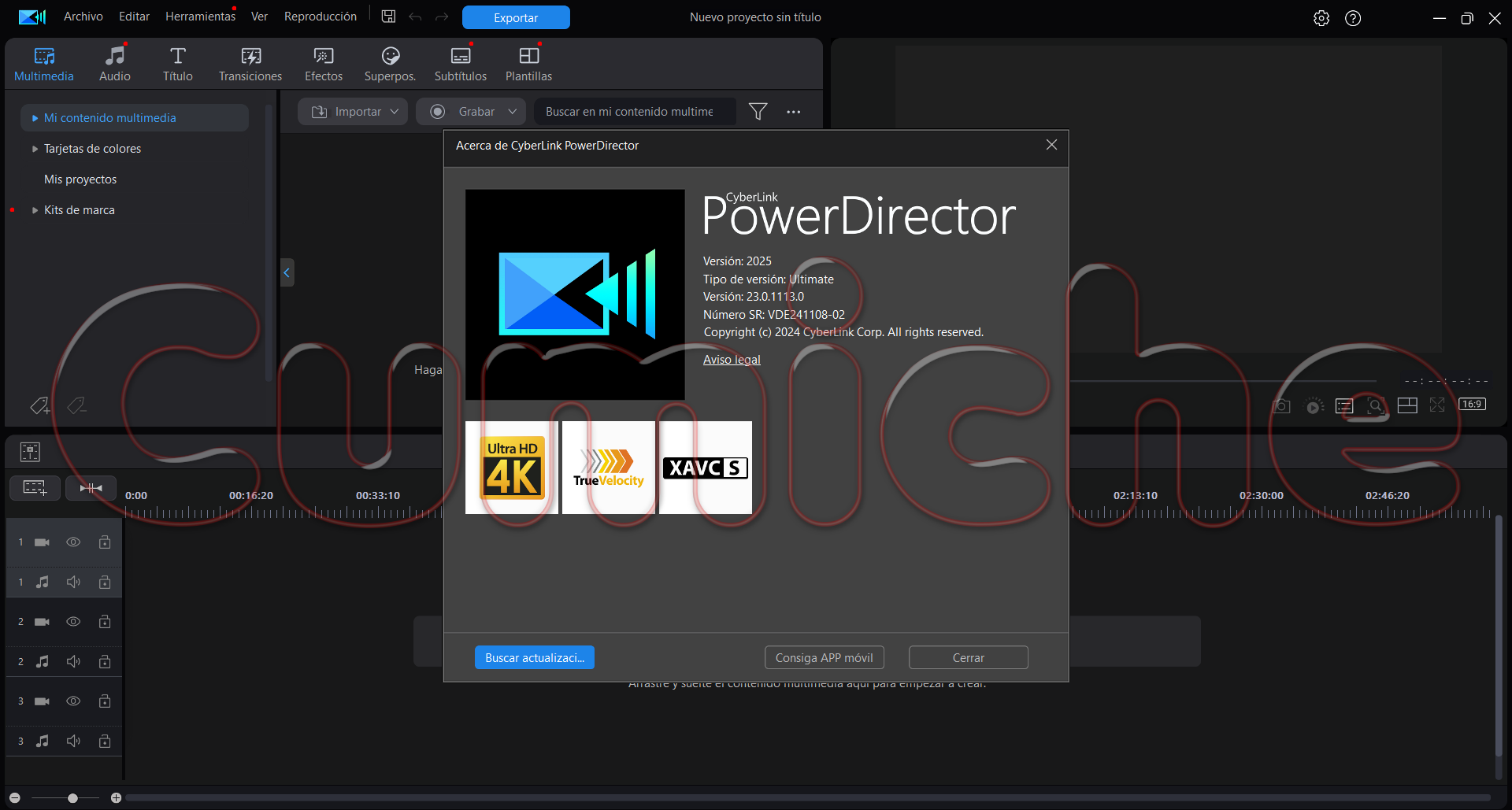Collapse the library side panel arrow
1512x810 pixels.
[x=287, y=272]
